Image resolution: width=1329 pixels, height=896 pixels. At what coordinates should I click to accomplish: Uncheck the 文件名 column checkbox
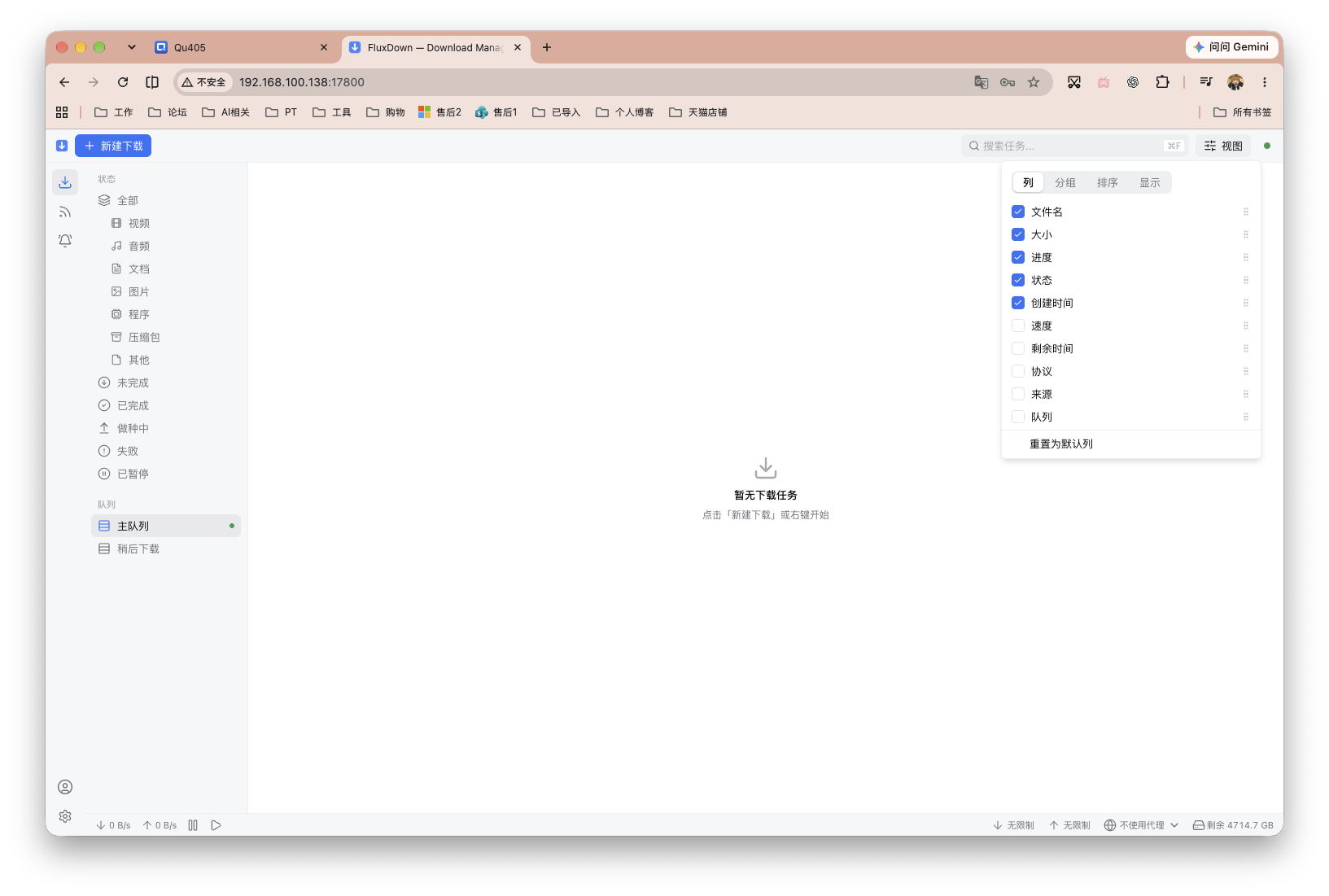[1018, 212]
